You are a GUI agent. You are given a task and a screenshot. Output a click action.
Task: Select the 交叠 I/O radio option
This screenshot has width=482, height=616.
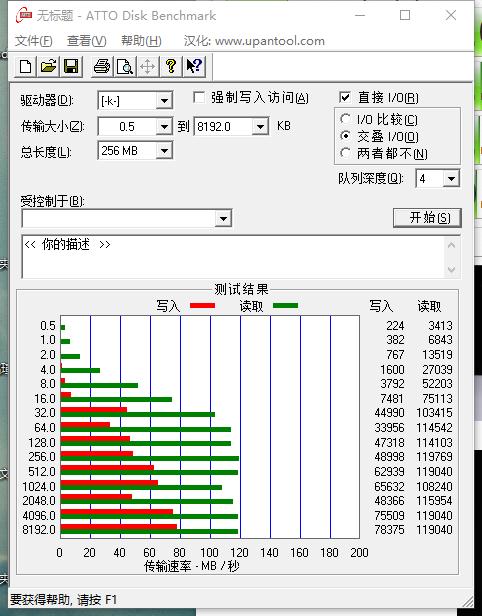[x=345, y=136]
